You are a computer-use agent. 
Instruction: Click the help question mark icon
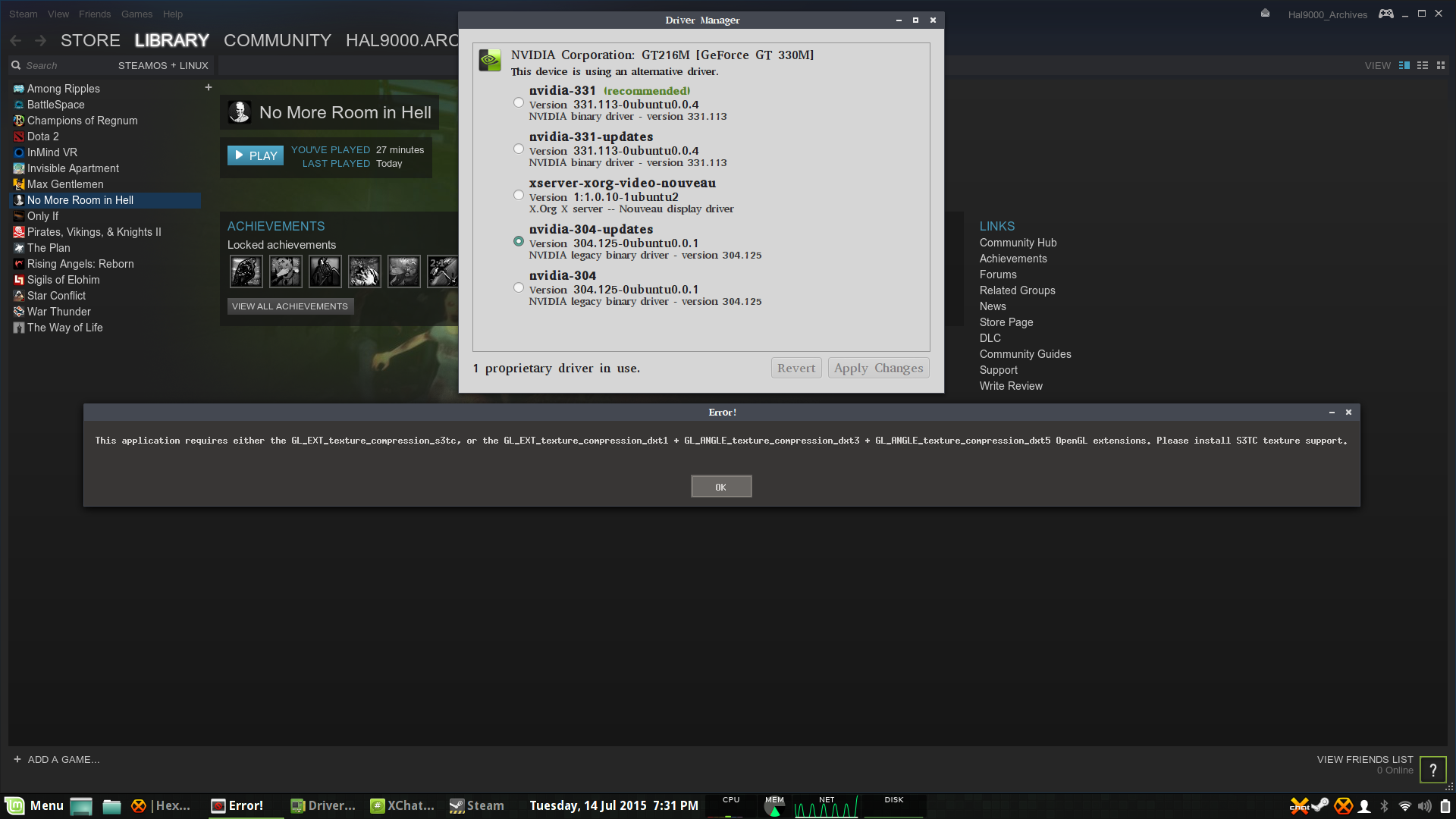(x=1433, y=770)
